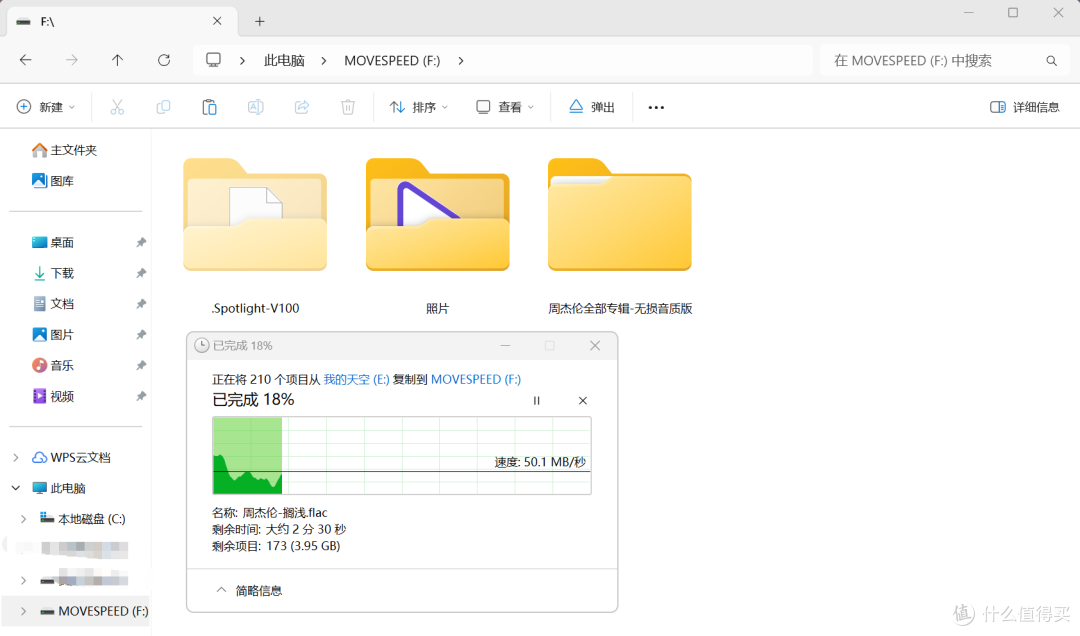This screenshot has width=1080, height=636.
Task: Click the copy progress speed graph
Action: point(402,455)
